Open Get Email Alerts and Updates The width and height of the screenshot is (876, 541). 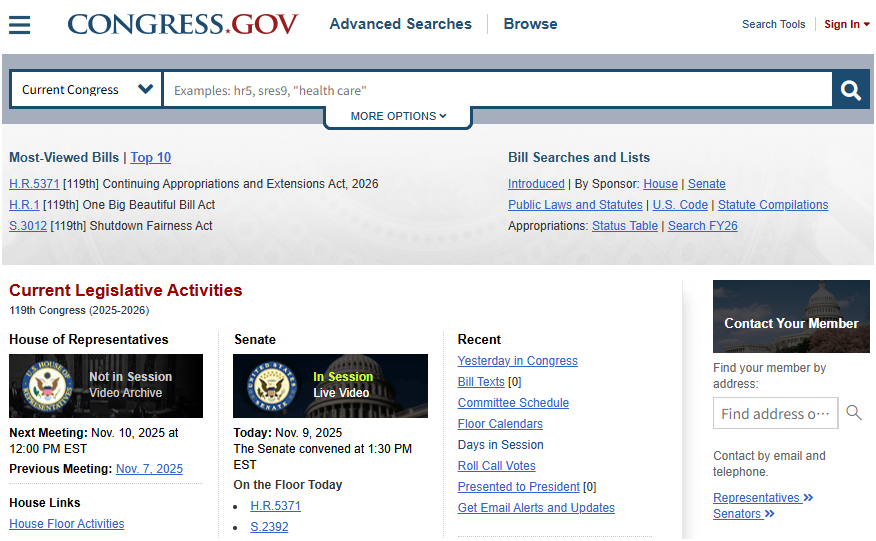[536, 508]
